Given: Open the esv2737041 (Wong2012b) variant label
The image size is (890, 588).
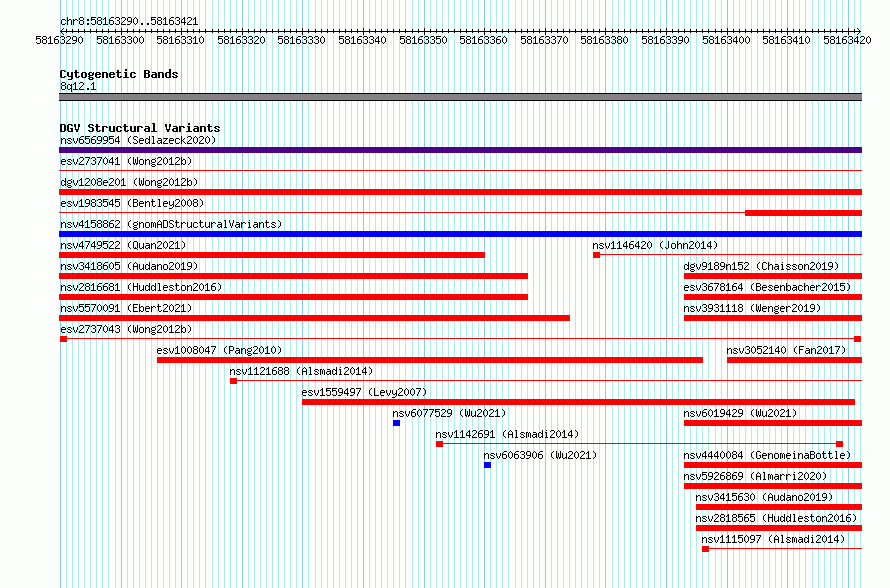Looking at the screenshot, I should (126, 161).
